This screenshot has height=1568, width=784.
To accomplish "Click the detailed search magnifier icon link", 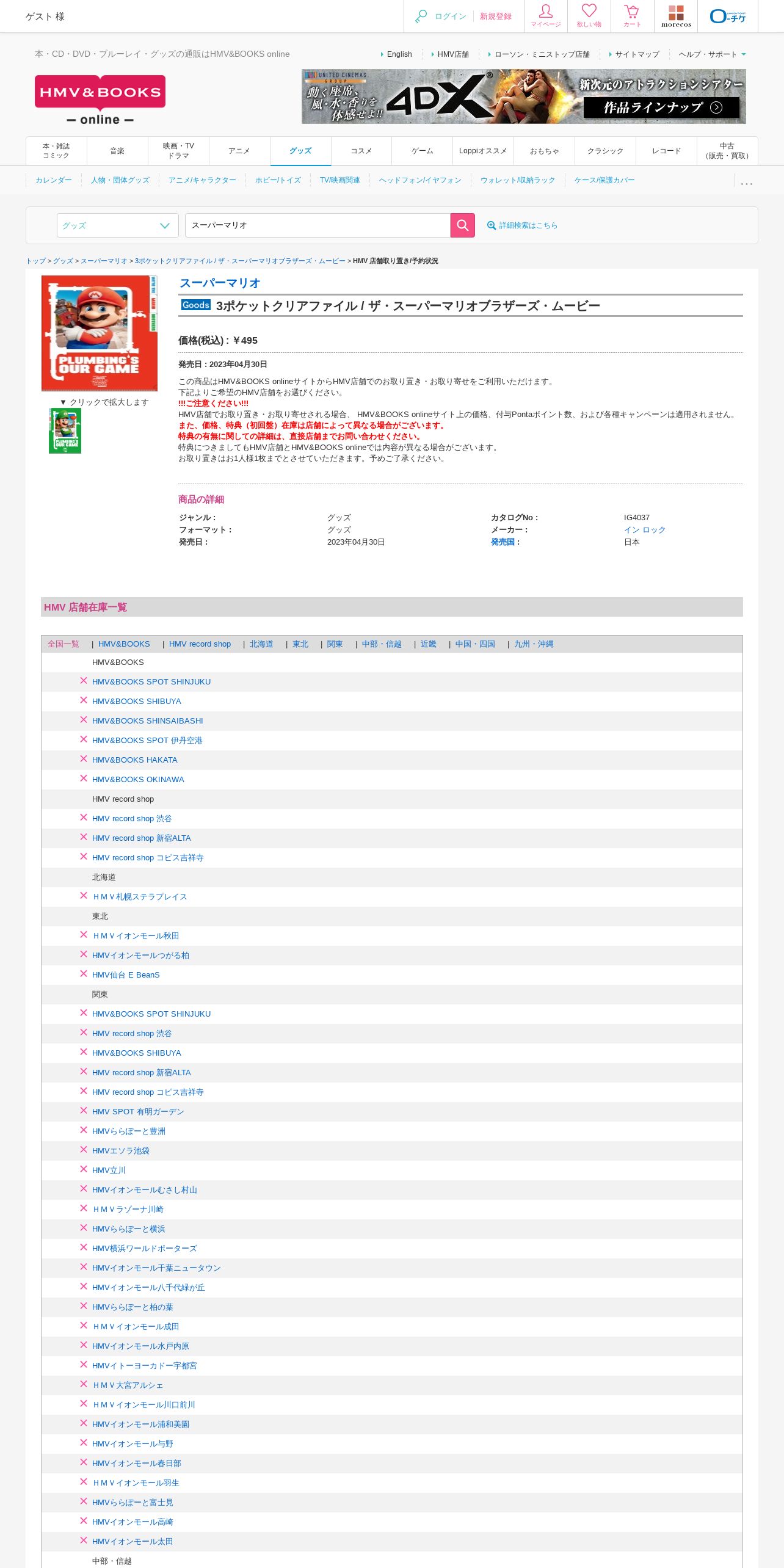I will pyautogui.click(x=492, y=225).
